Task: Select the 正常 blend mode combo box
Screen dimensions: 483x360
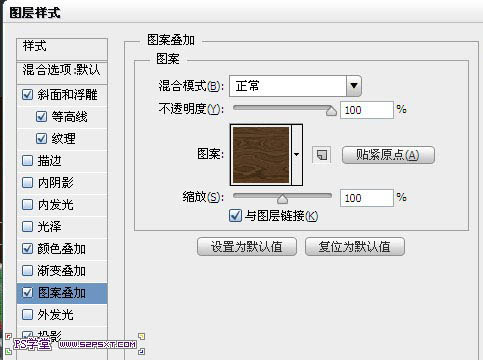Action: coord(295,86)
